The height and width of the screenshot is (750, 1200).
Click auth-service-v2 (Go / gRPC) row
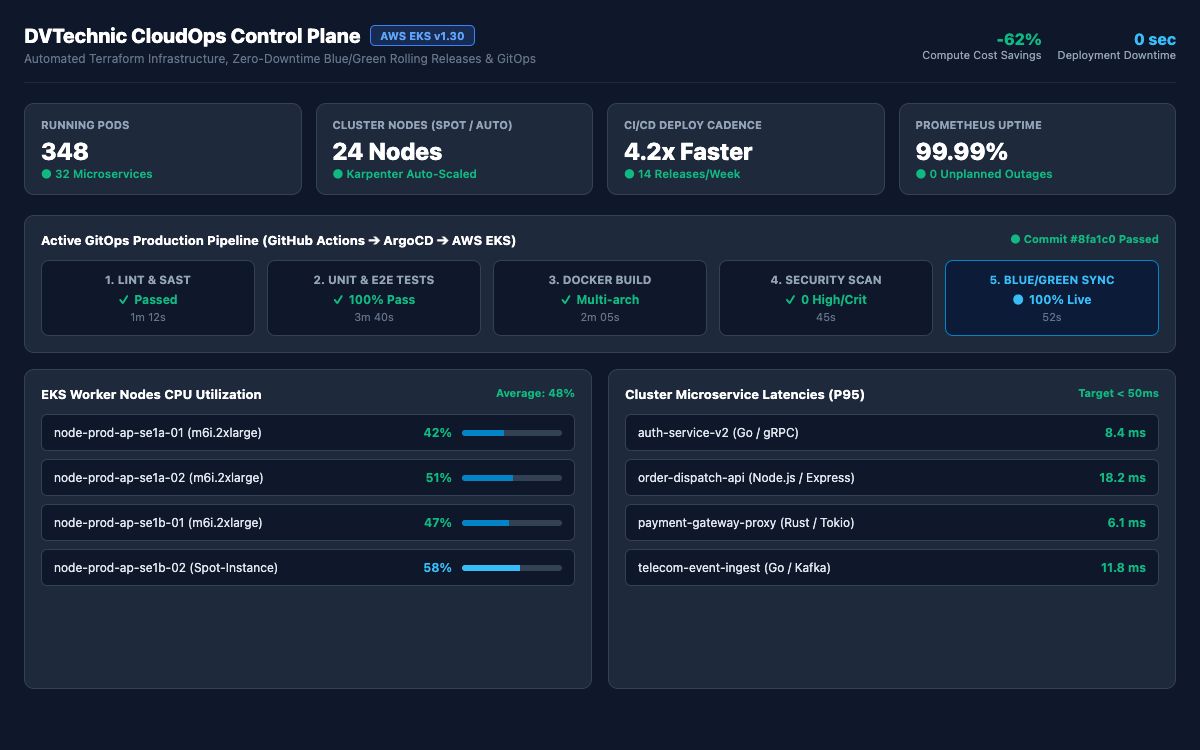coord(892,433)
